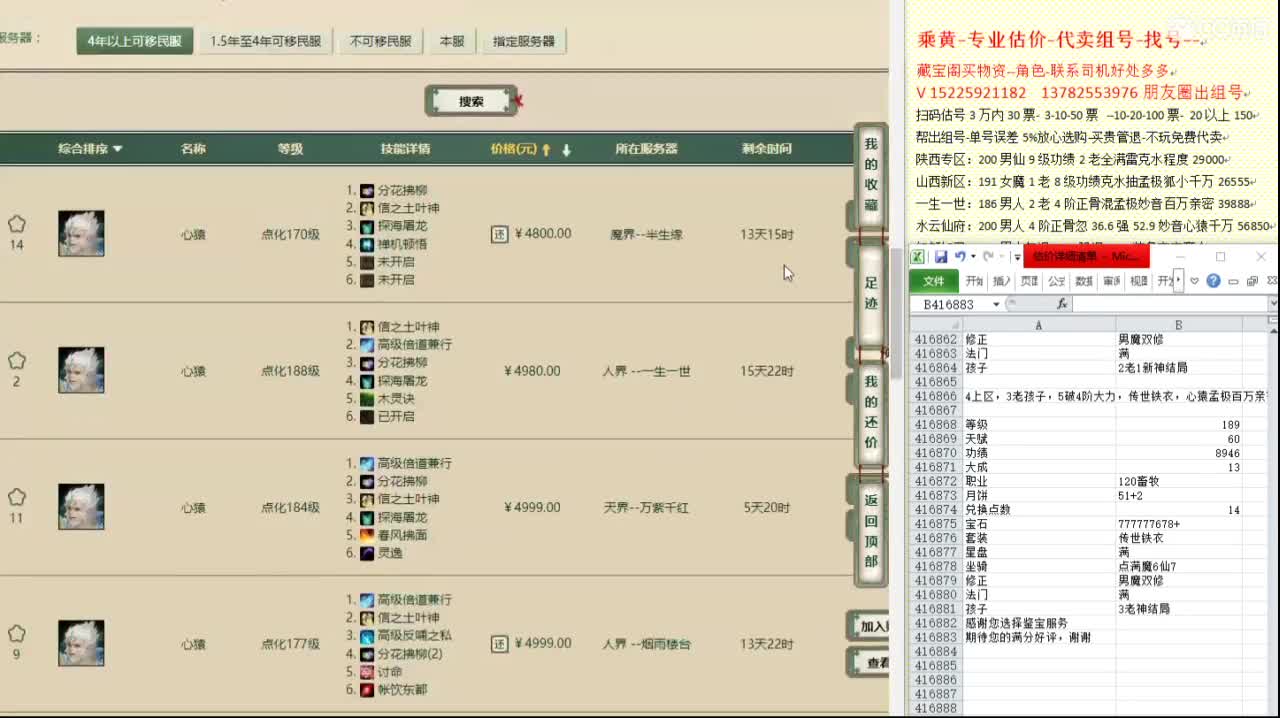Click Excel application logo icon
The height and width of the screenshot is (718, 1280).
pos(918,257)
